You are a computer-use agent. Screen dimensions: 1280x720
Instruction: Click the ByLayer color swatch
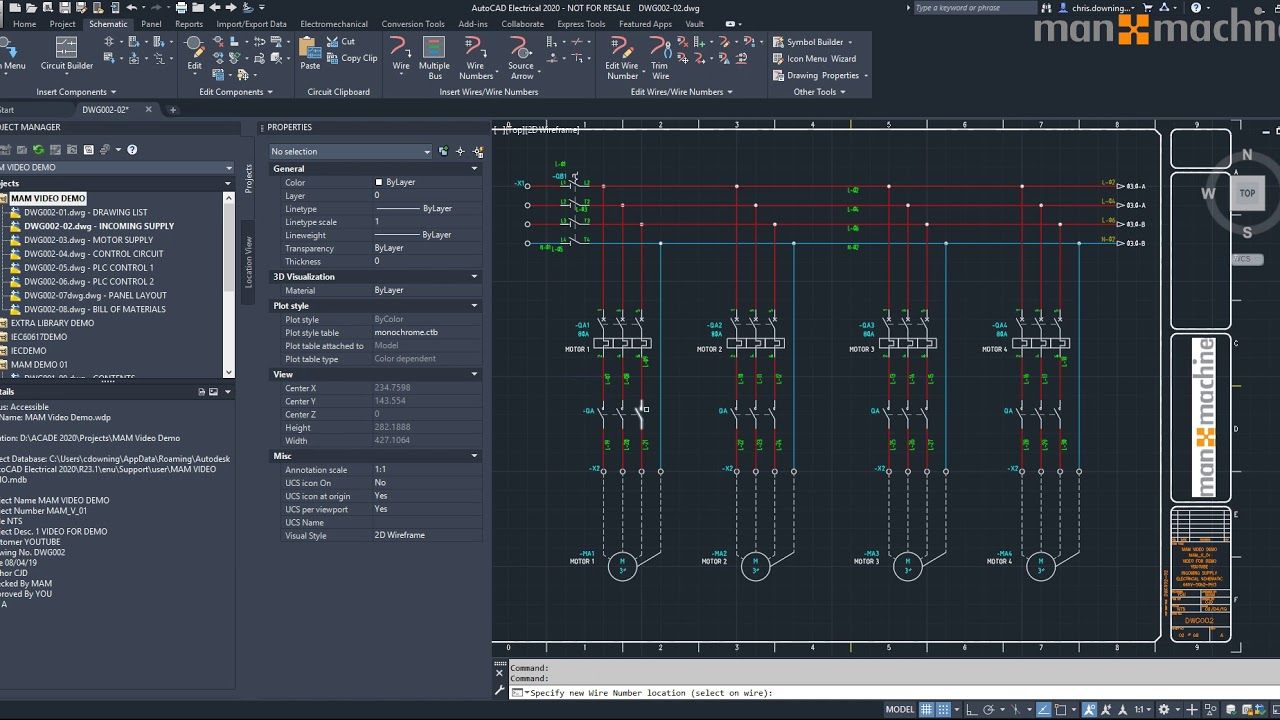pos(378,182)
